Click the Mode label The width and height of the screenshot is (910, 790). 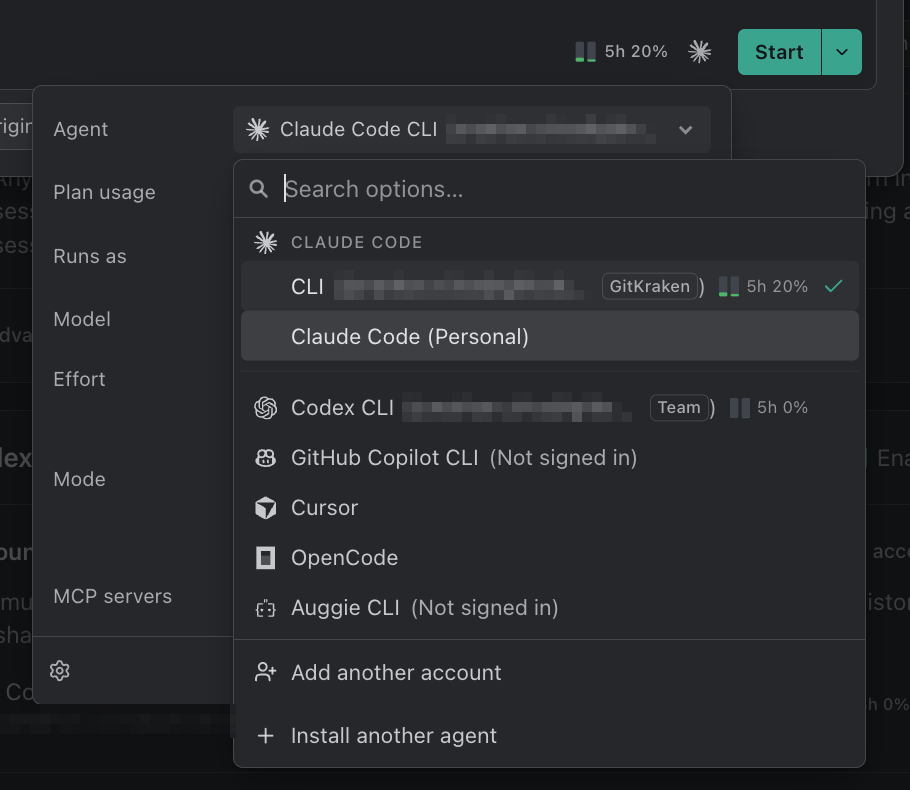pyautogui.click(x=80, y=479)
